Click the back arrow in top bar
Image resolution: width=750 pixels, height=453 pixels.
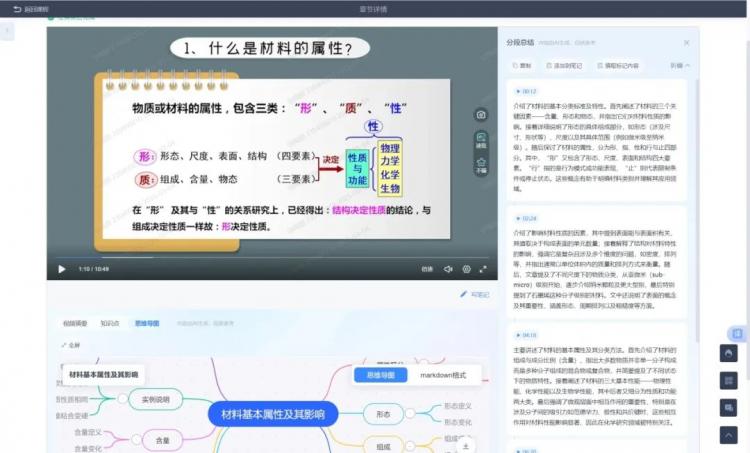click(x=17, y=9)
